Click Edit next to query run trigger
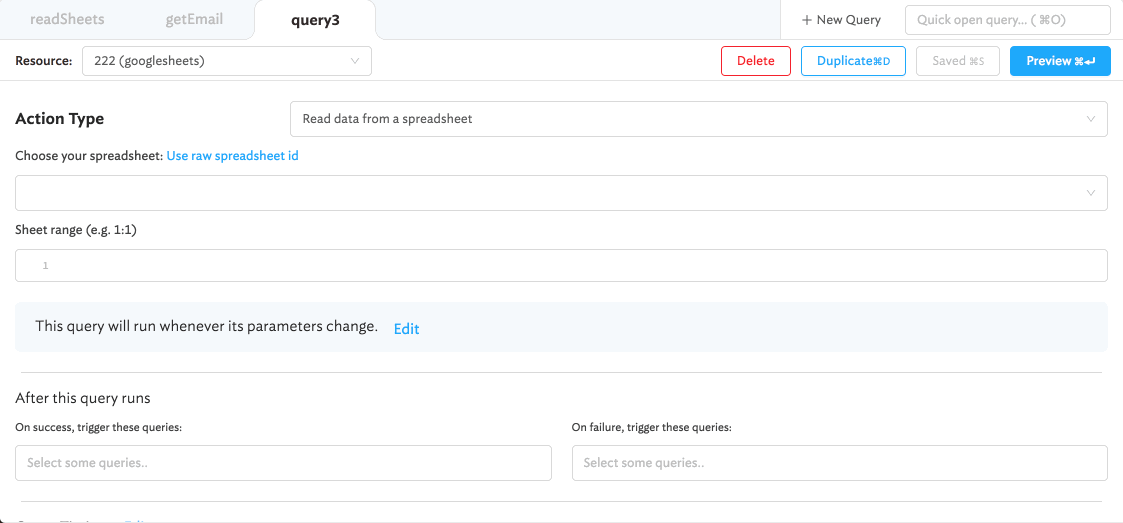The width and height of the screenshot is (1123, 523). click(x=406, y=329)
